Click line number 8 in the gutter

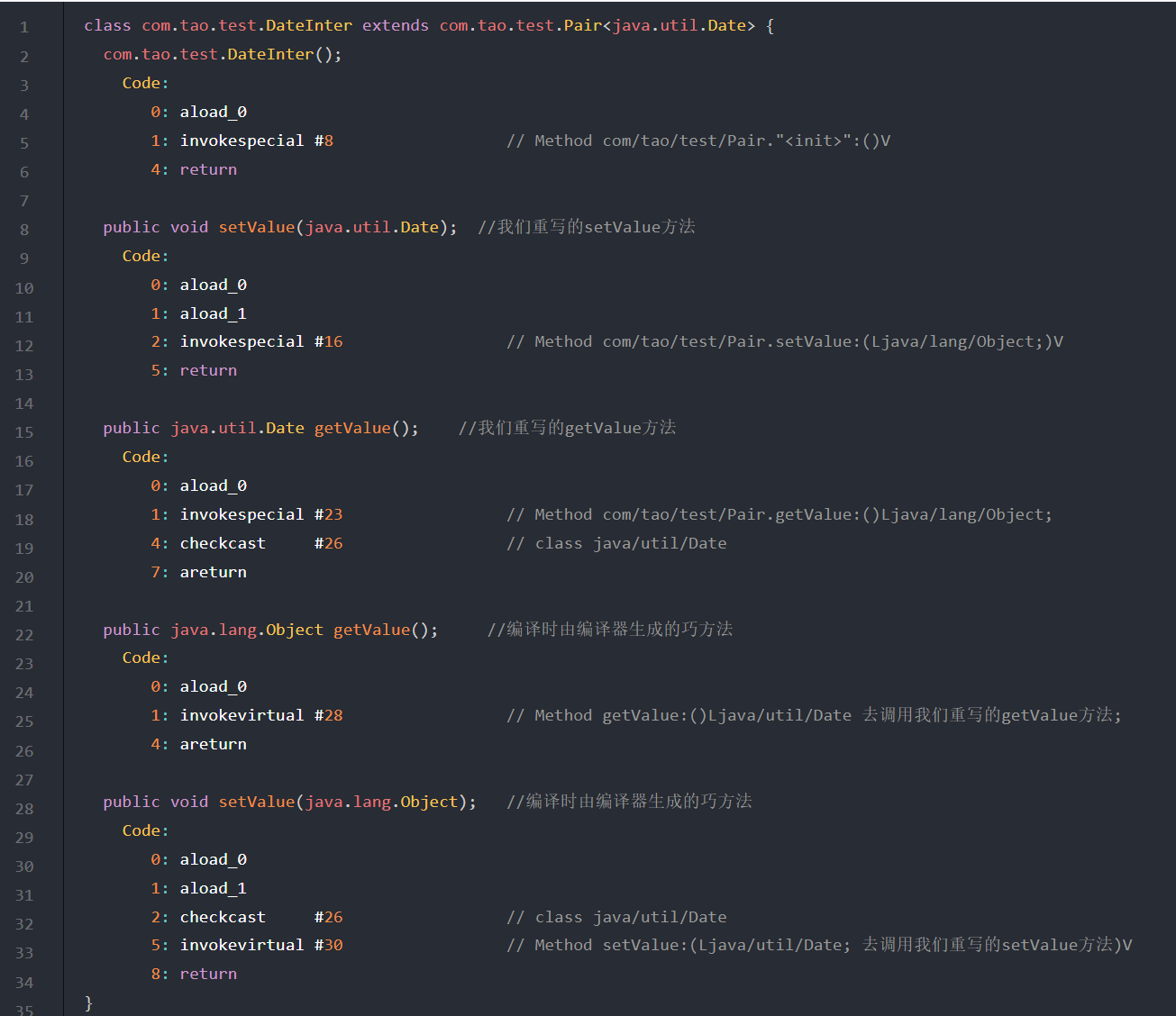click(24, 230)
